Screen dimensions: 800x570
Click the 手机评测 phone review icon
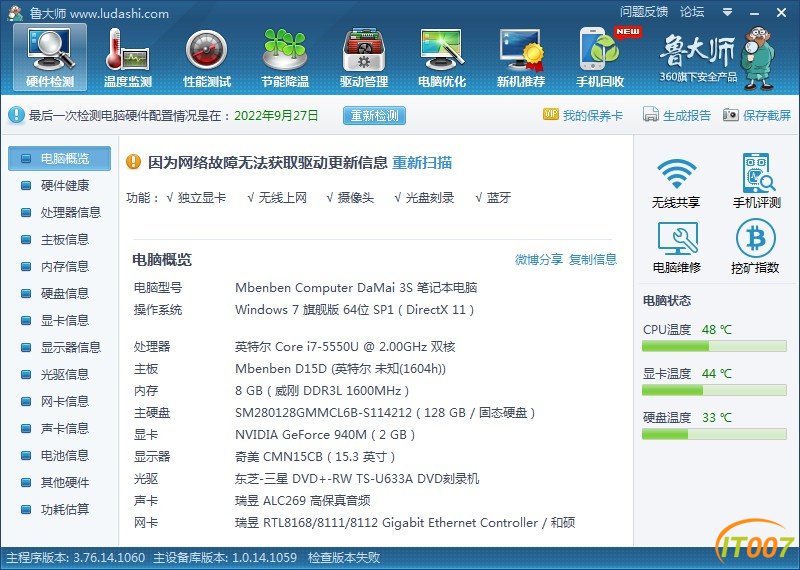[758, 172]
